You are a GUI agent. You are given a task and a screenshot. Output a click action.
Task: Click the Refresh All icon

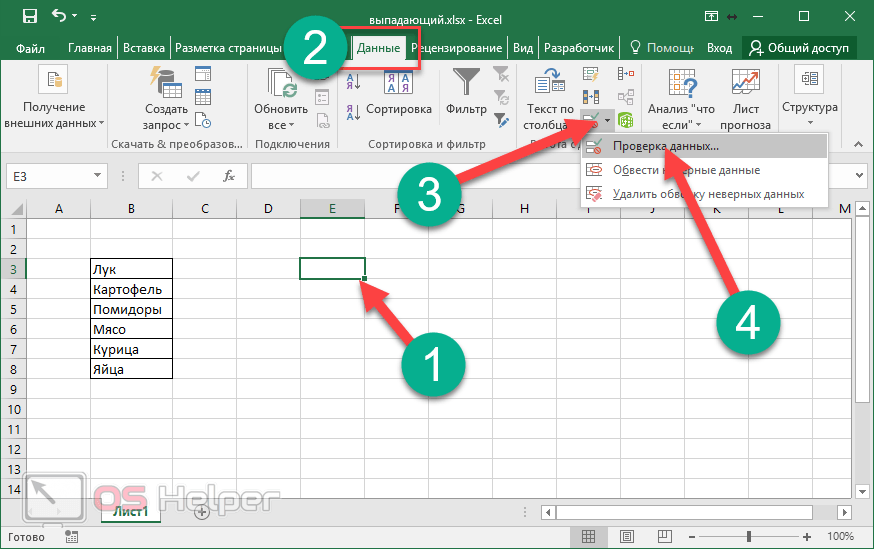coord(280,86)
